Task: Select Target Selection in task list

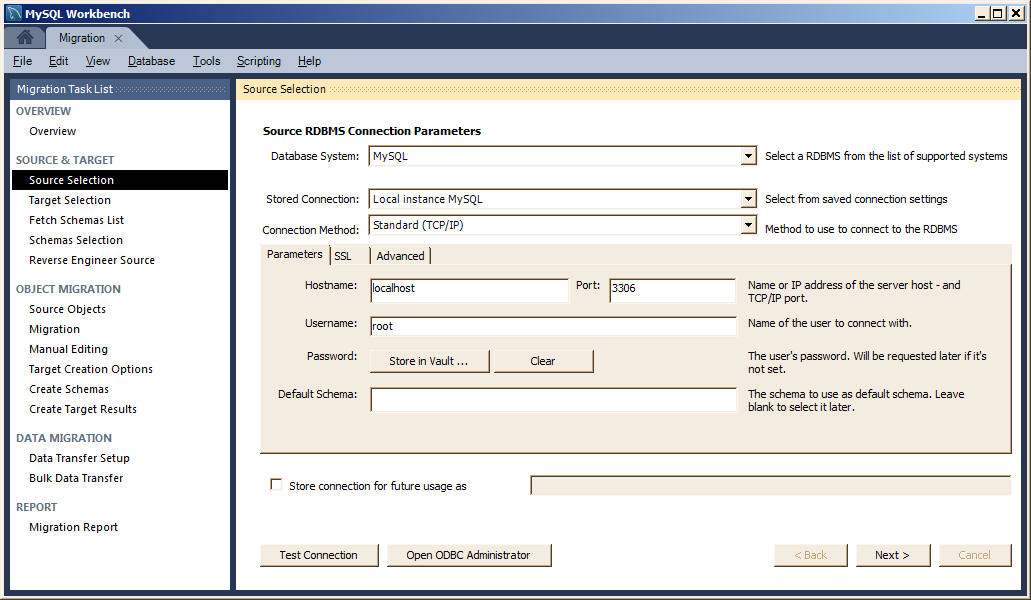Action: point(70,200)
